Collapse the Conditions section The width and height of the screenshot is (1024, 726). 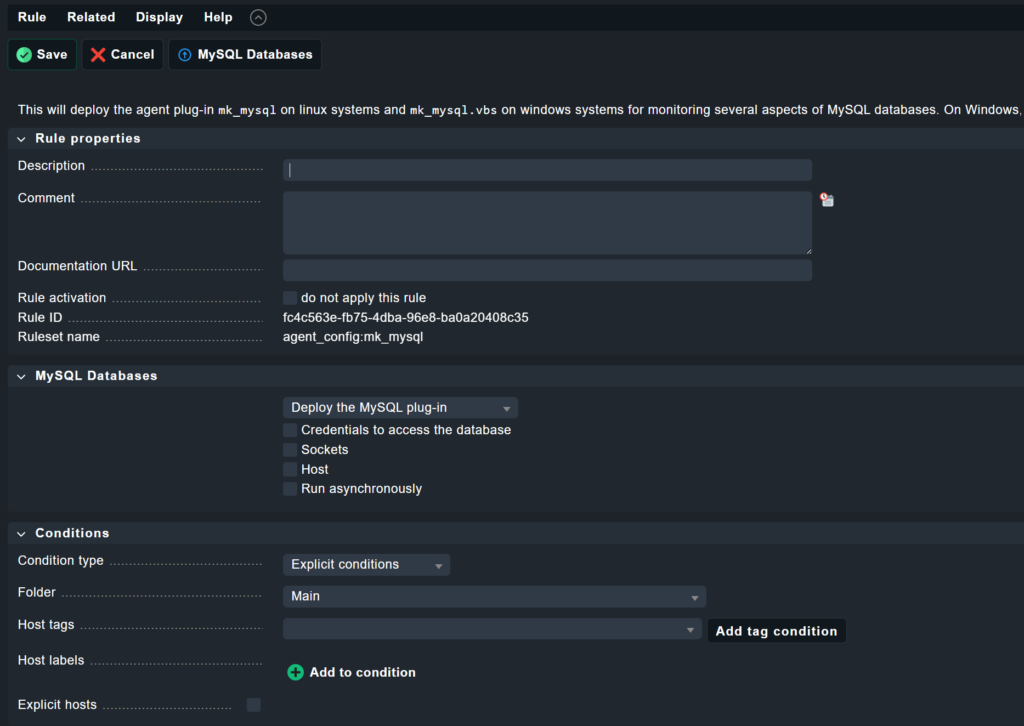(x=21, y=534)
